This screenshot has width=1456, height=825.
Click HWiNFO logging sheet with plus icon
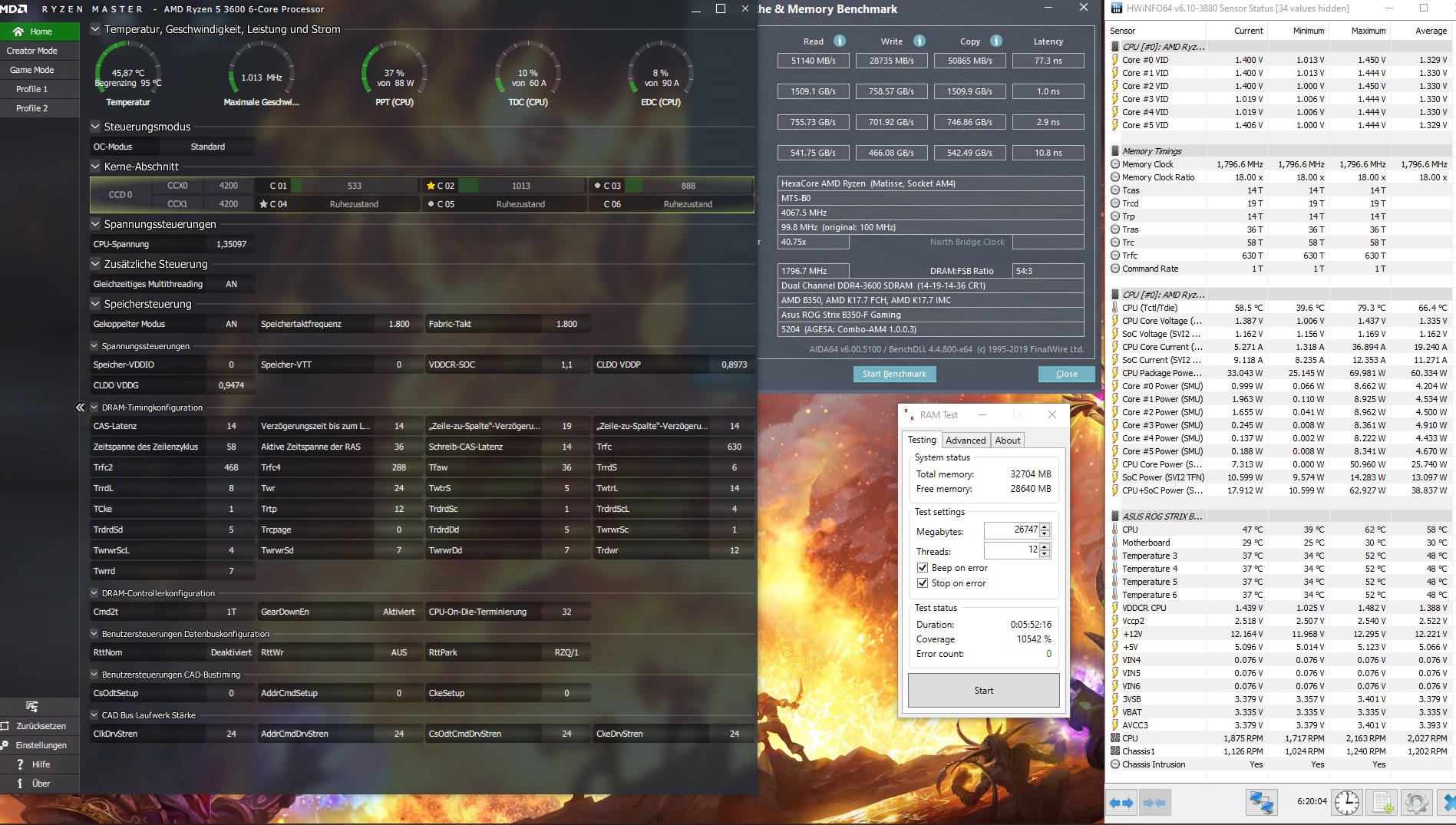point(1382,803)
